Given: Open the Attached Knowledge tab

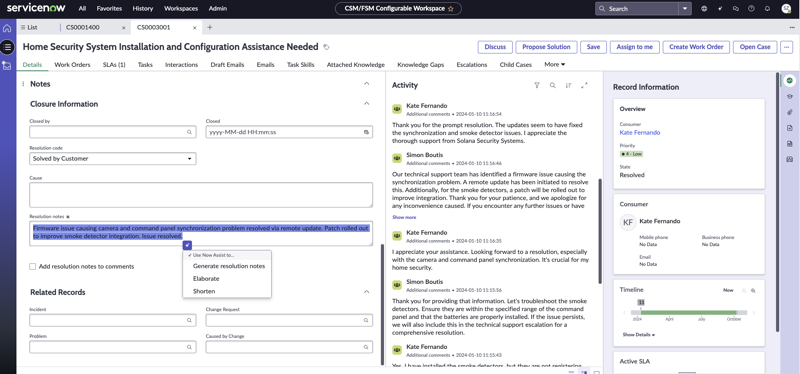Looking at the screenshot, I should [356, 65].
